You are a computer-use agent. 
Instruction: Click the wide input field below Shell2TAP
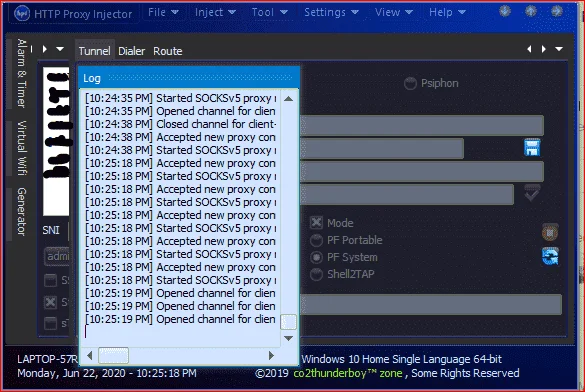pyautogui.click(x=431, y=304)
